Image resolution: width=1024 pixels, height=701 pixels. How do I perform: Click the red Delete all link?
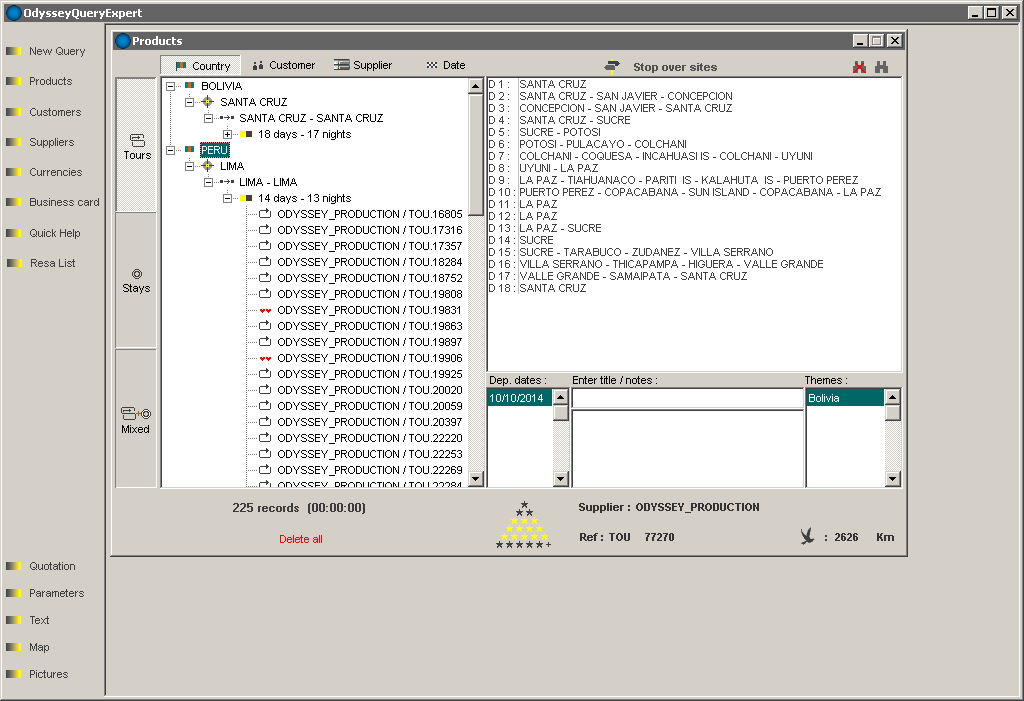coord(300,539)
